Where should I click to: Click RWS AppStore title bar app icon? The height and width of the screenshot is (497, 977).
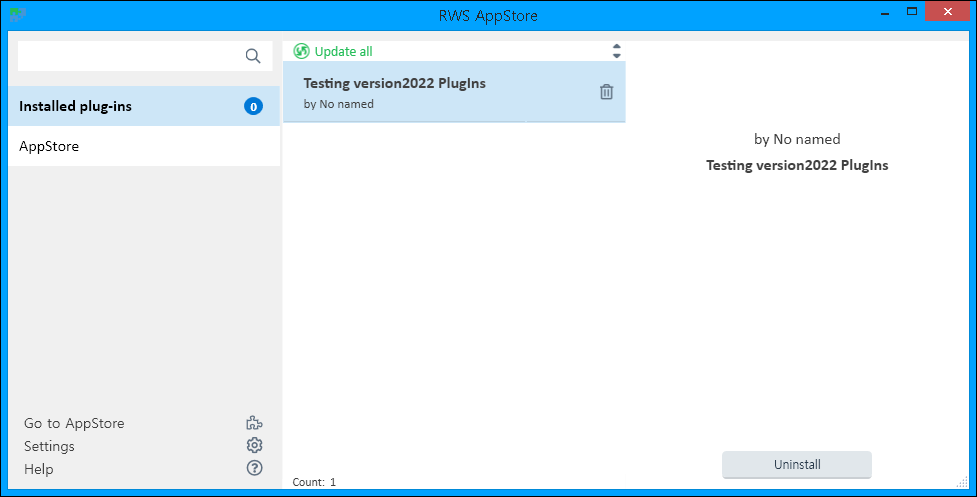[17, 14]
